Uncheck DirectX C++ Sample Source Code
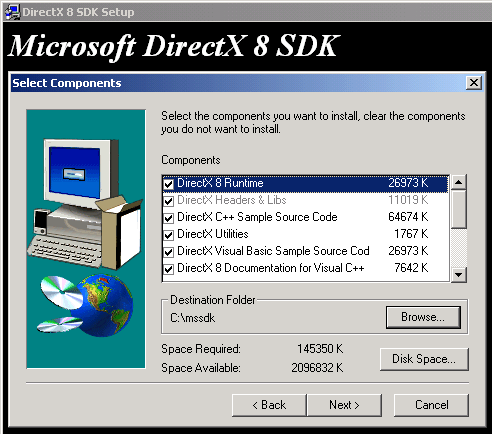 point(169,218)
